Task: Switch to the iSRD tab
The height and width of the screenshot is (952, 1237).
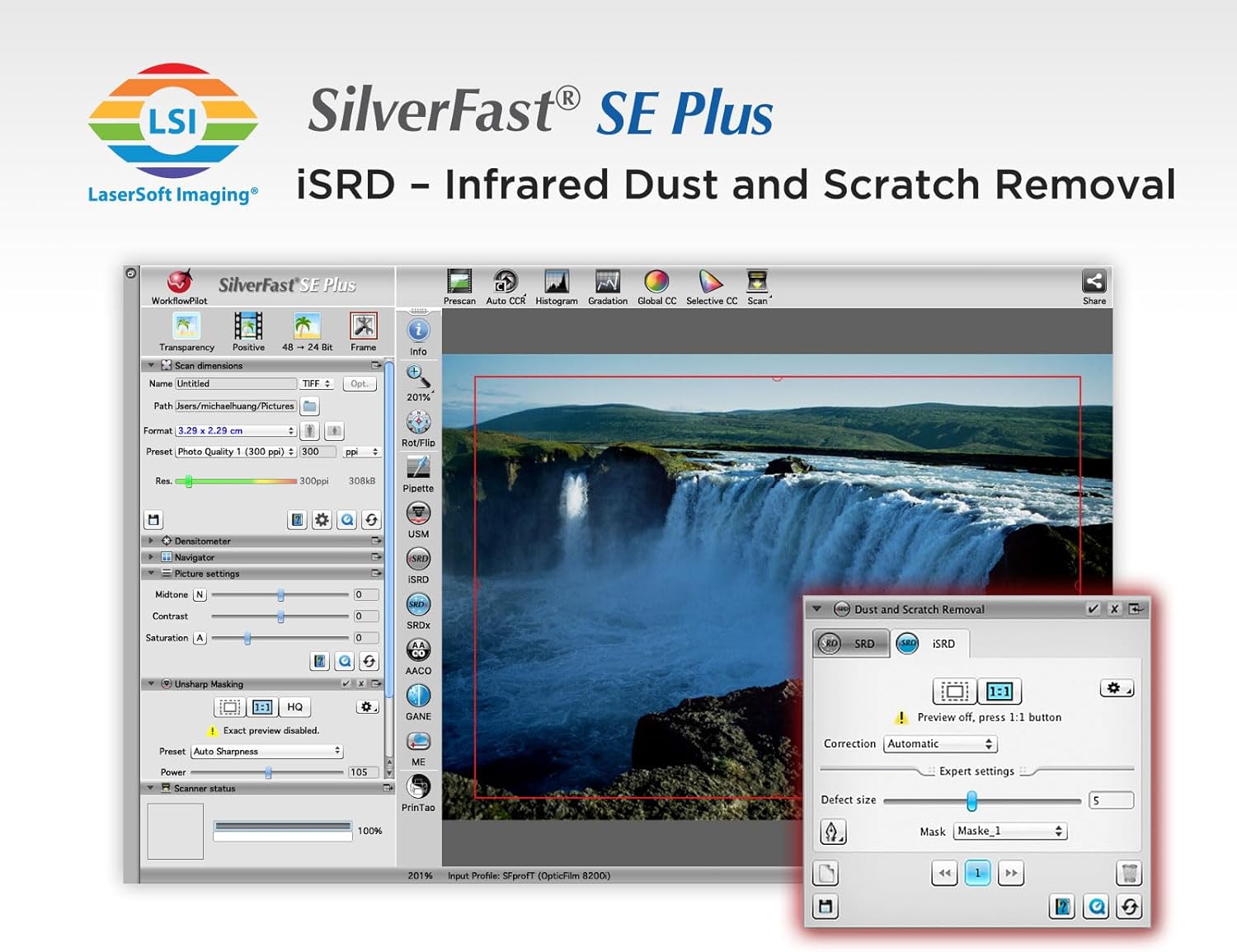Action: point(931,644)
